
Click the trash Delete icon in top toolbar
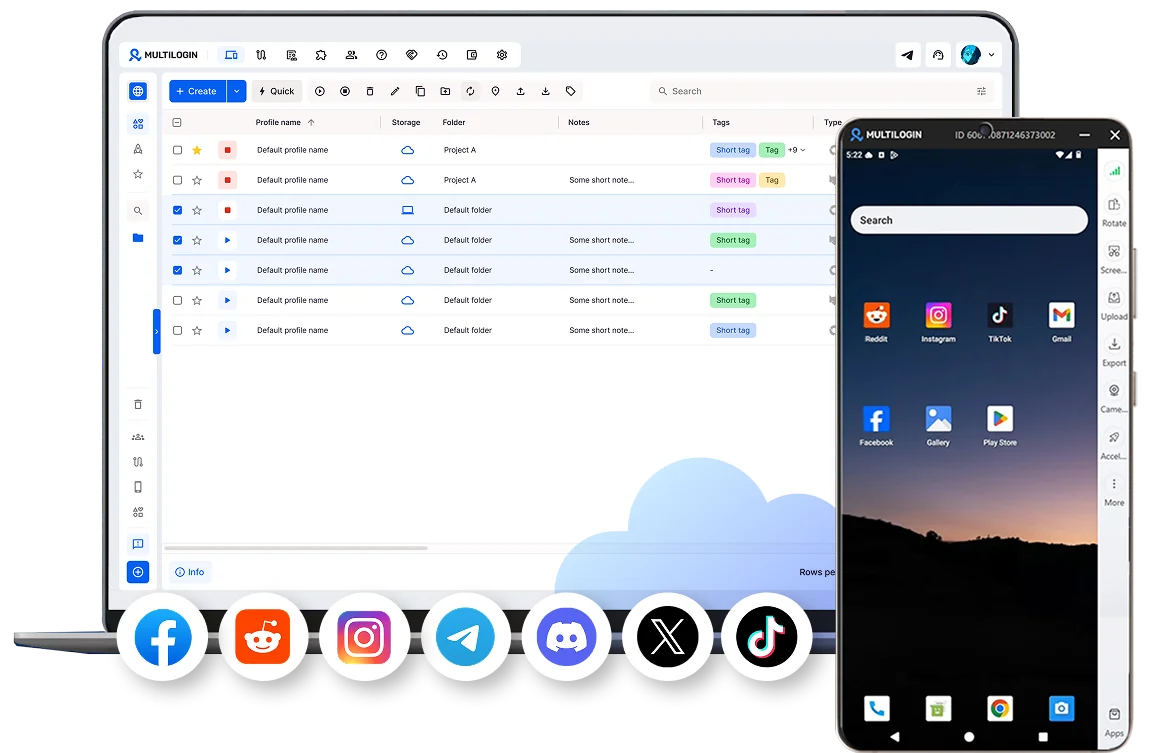tap(370, 91)
